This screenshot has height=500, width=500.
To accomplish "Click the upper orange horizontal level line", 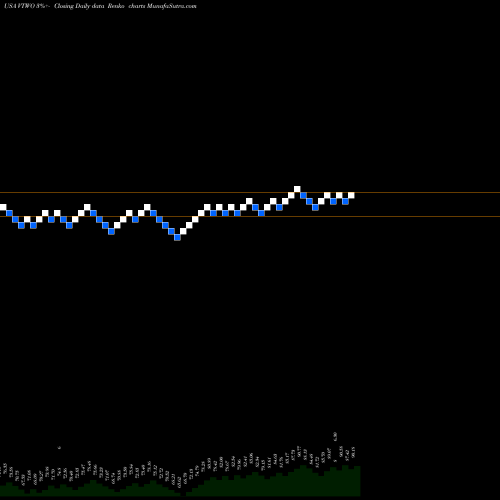I will point(250,193).
